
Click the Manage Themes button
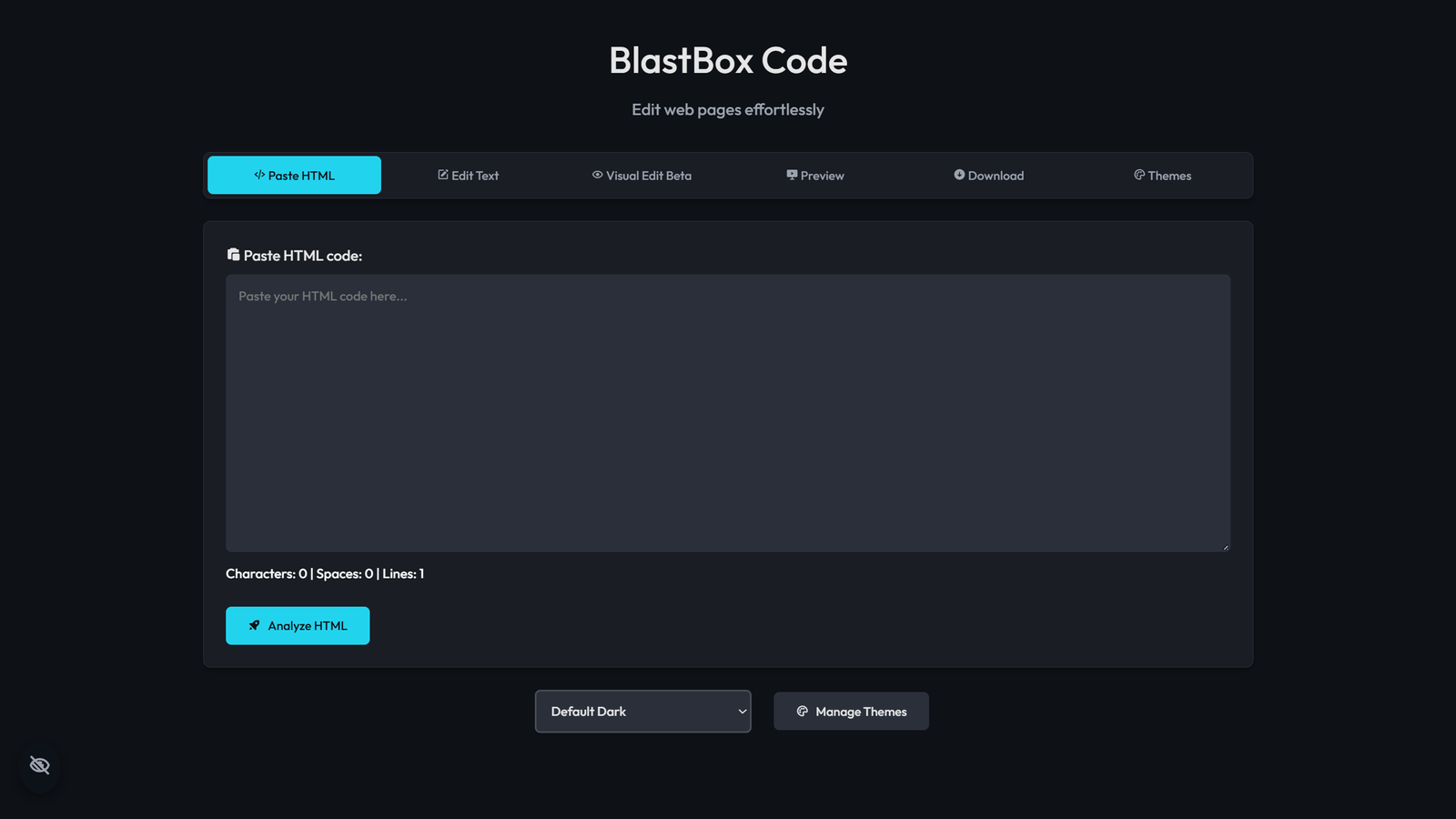851,711
